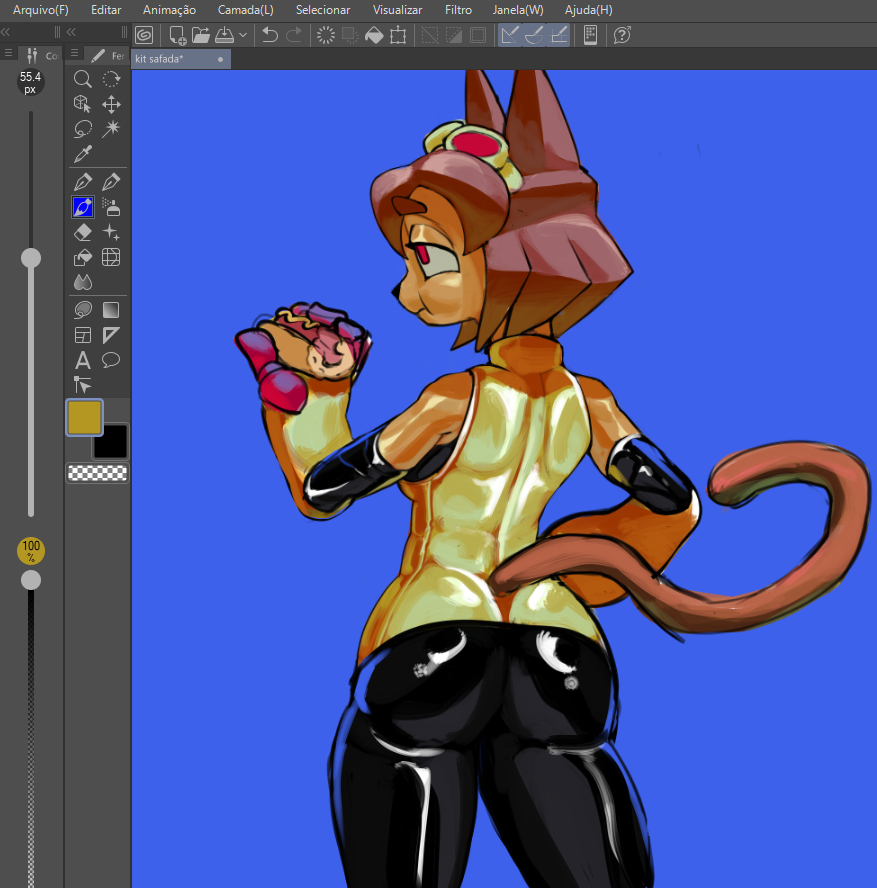Open the Selecionar menu
The height and width of the screenshot is (888, 877).
pos(323,10)
